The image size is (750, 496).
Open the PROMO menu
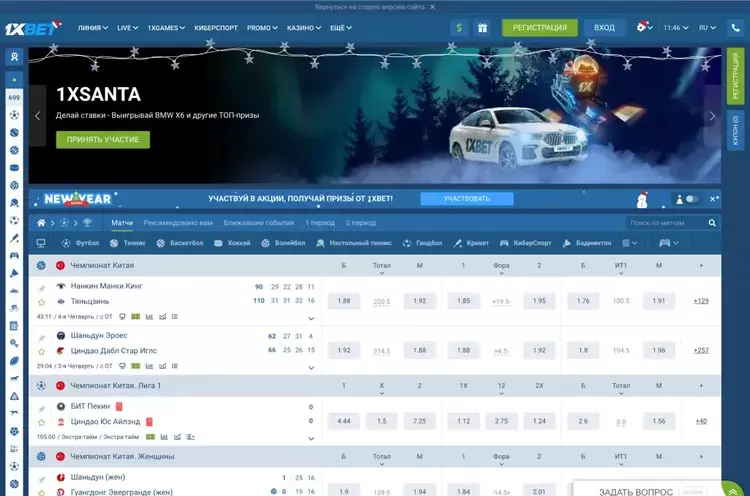coord(262,28)
